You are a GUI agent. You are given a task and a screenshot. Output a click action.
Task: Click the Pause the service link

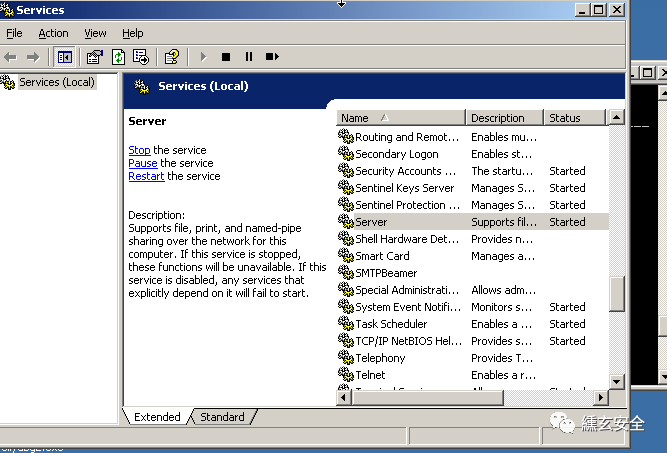[x=143, y=163]
